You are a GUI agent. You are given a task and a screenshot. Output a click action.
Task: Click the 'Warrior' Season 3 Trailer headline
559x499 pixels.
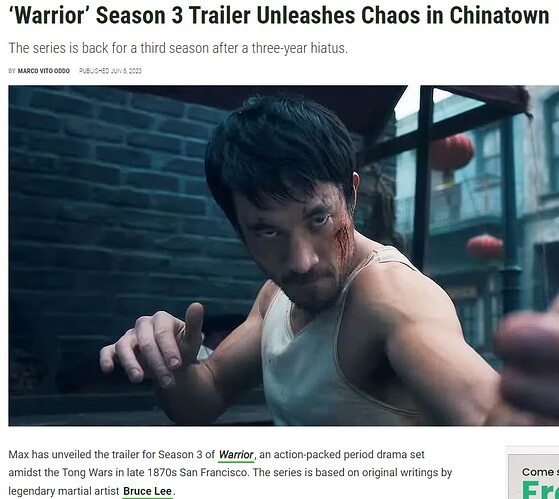click(278, 16)
